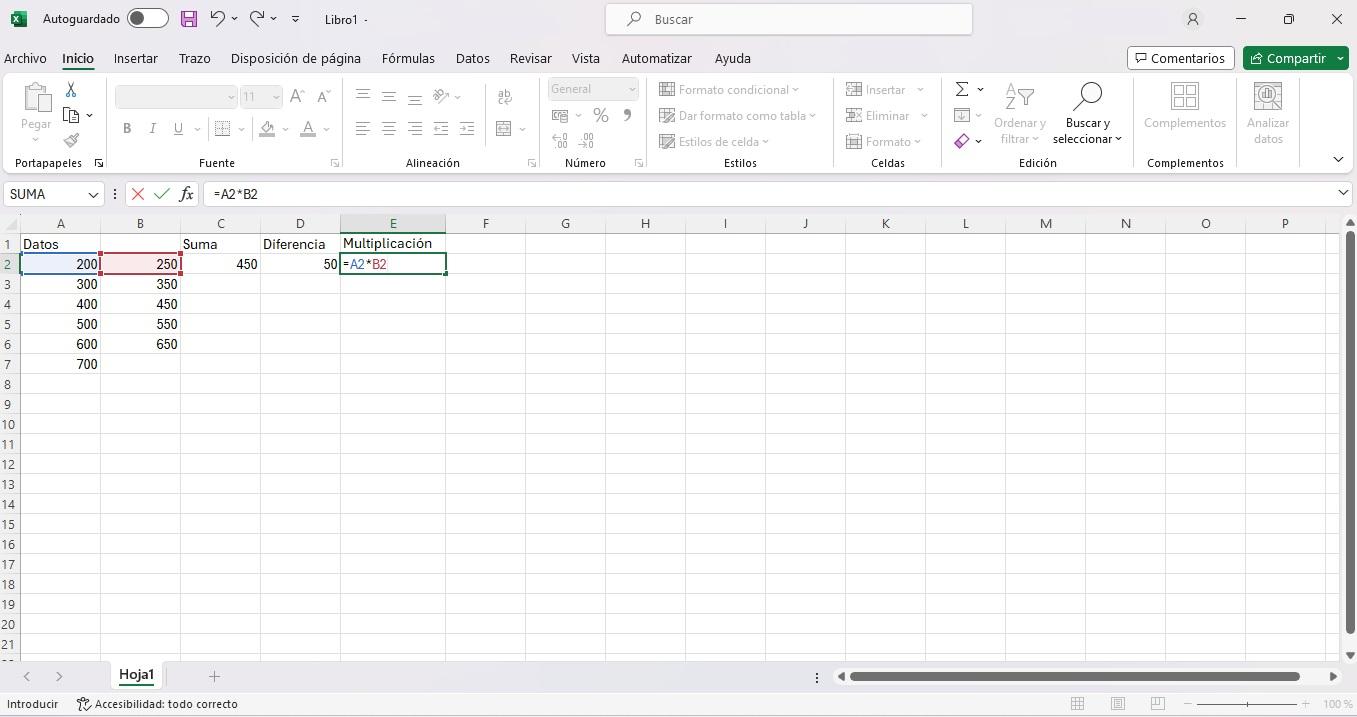Toggle the Autoguardado switch

coord(147,19)
